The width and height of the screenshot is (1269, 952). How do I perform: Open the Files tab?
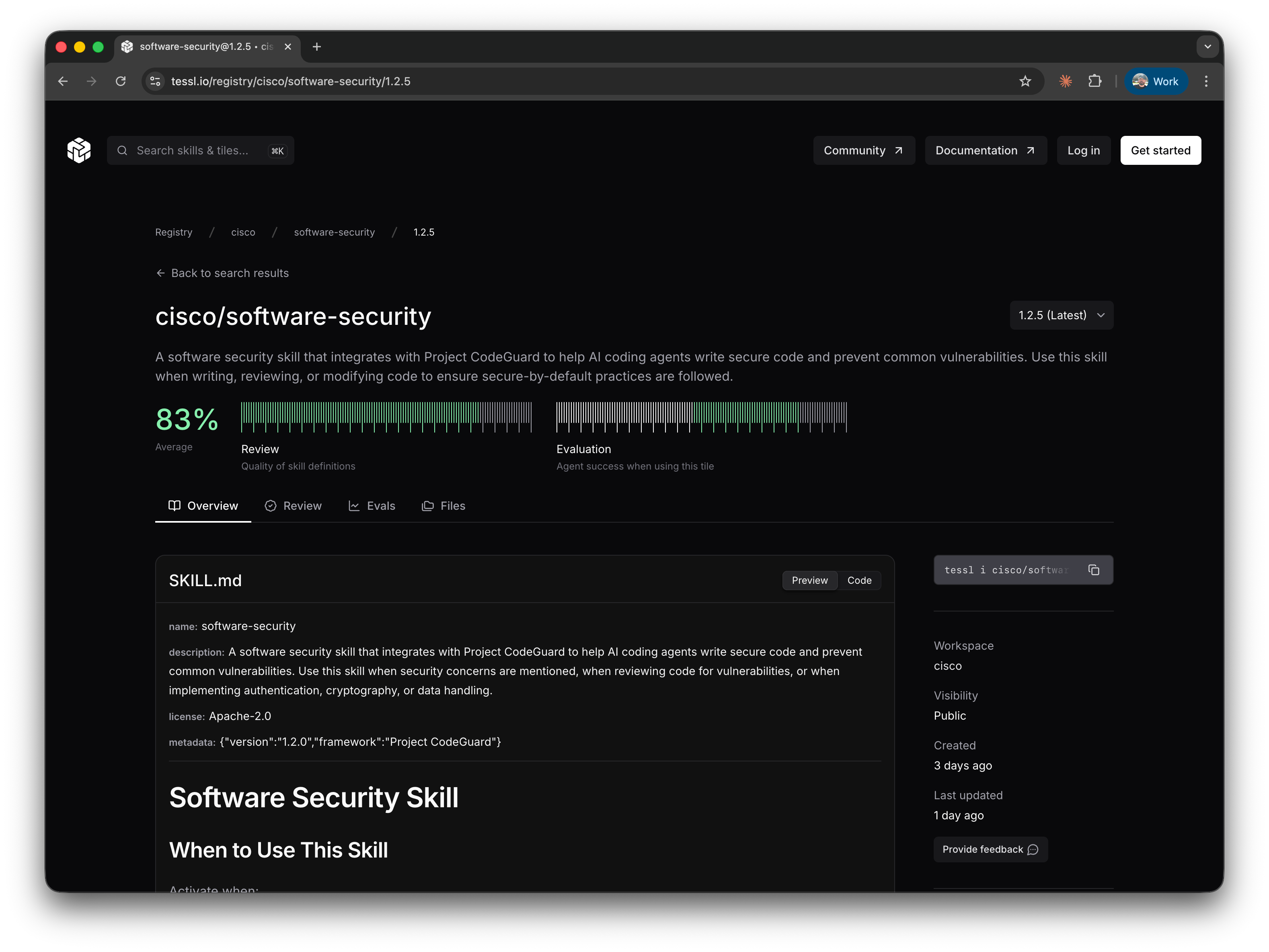444,505
